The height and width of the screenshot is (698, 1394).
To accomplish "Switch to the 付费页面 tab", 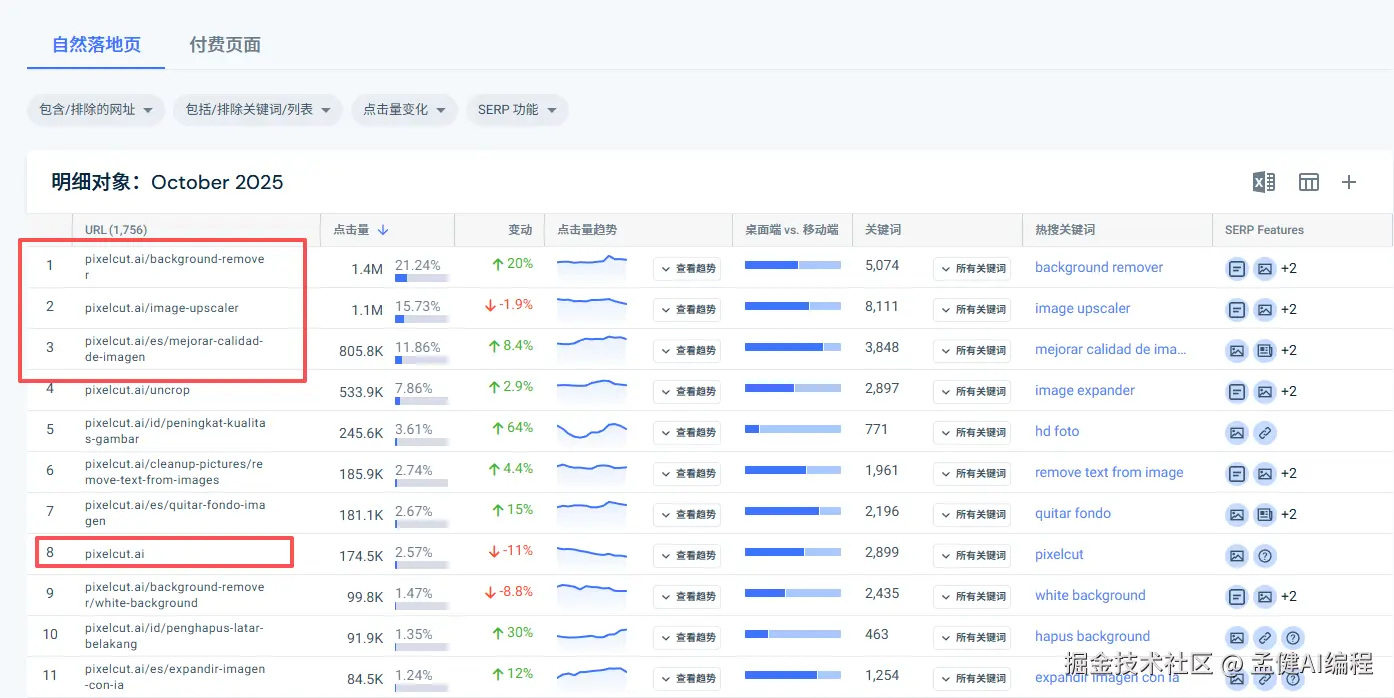I will [x=225, y=45].
